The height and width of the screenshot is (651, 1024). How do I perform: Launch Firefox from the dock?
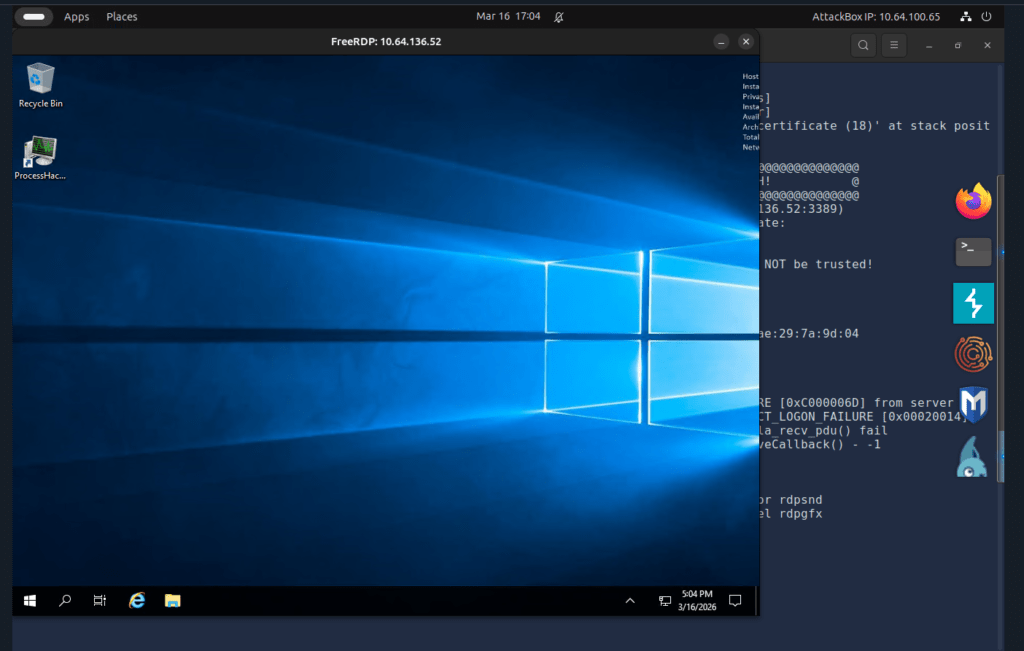(x=973, y=201)
